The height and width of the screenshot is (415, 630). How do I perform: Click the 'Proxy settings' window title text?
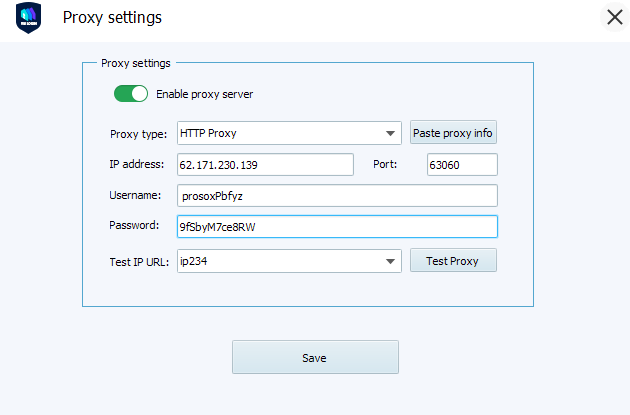[x=112, y=18]
